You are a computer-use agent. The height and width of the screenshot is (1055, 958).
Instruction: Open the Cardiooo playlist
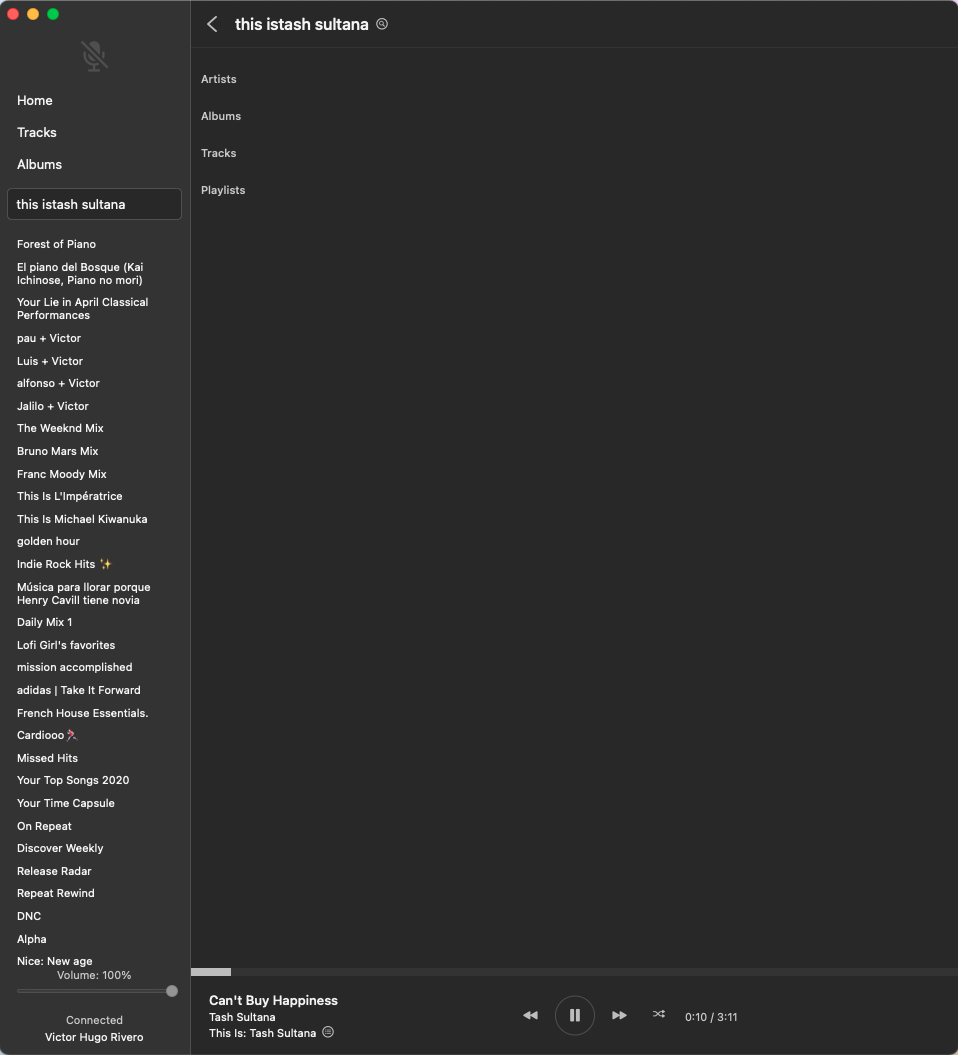coord(47,735)
